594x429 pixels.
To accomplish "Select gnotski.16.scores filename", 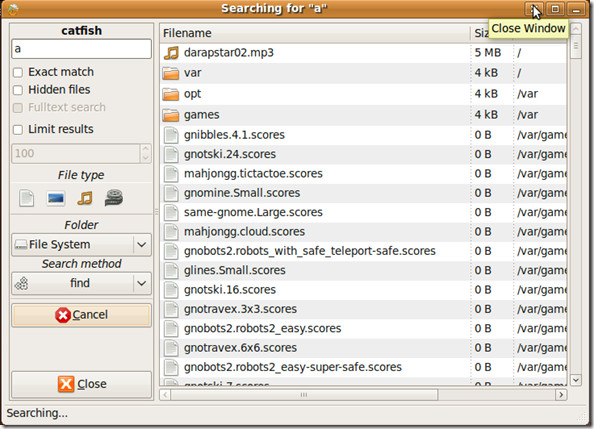I will pos(230,290).
